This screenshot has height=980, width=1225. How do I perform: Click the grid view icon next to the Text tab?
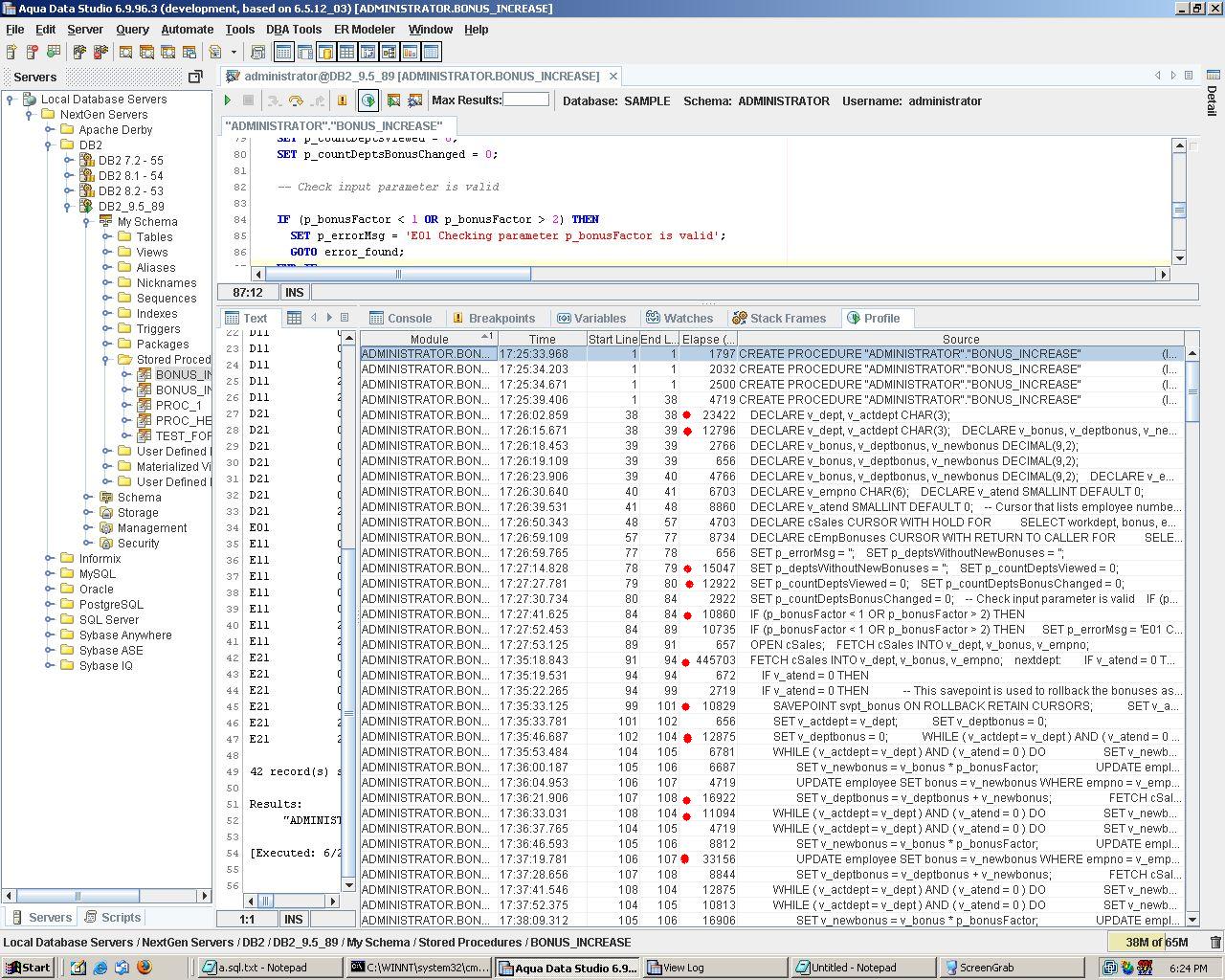294,318
